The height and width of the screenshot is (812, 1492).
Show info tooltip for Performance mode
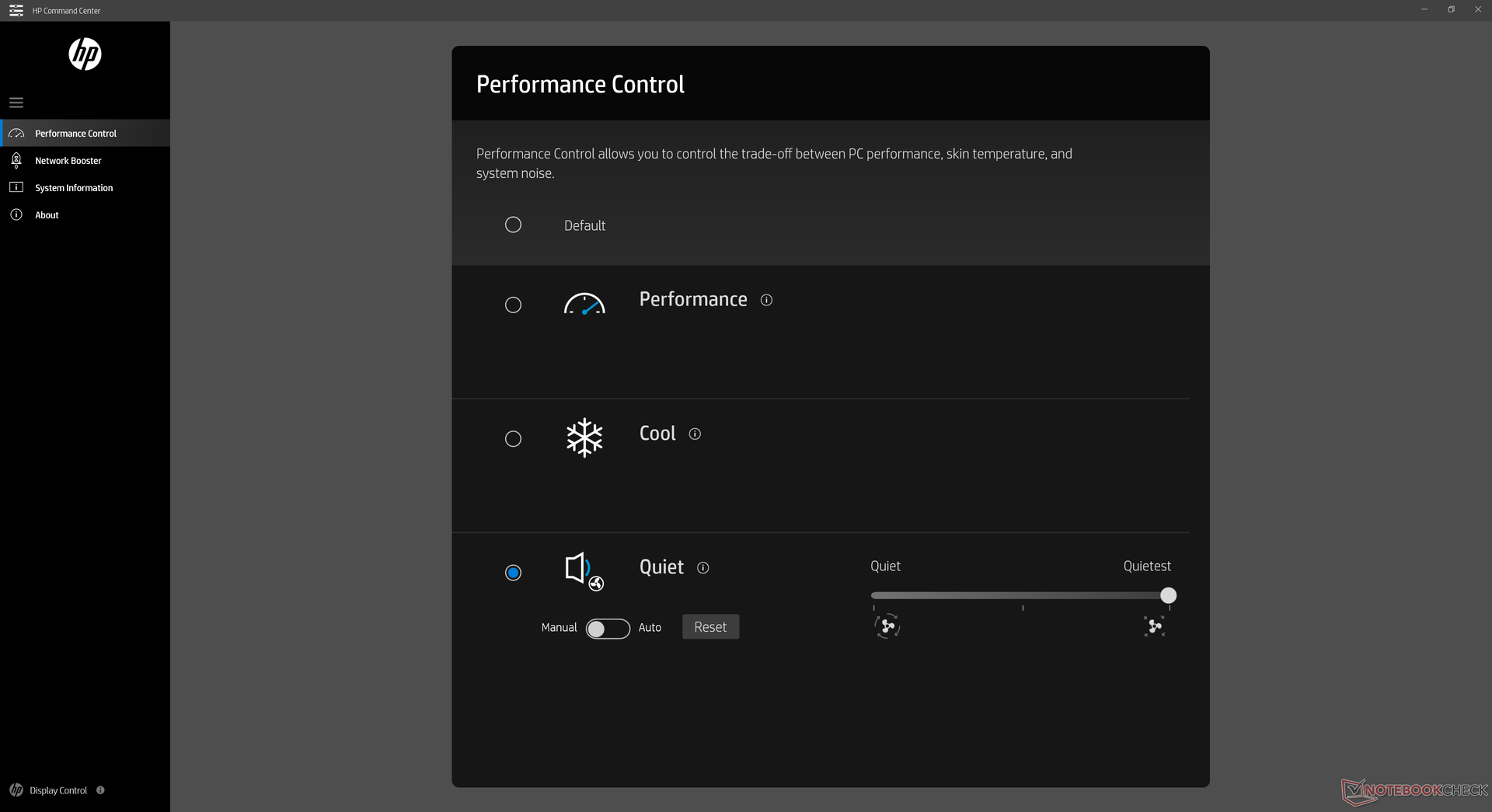pos(766,300)
